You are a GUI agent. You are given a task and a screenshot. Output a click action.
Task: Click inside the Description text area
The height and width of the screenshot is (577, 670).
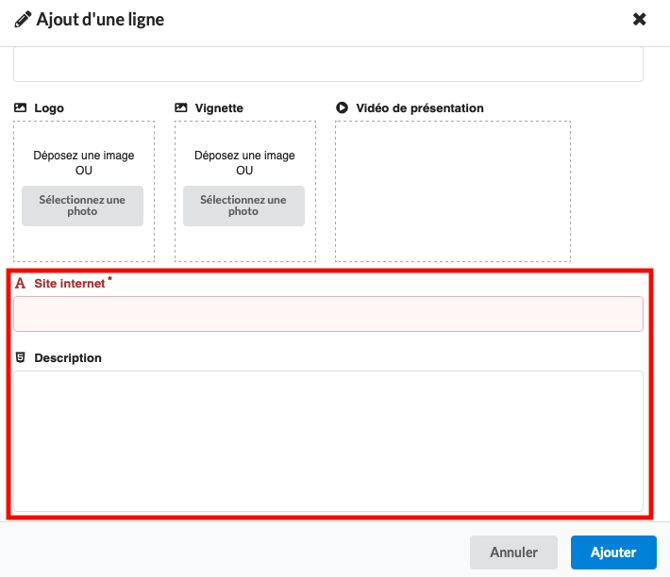(328, 441)
